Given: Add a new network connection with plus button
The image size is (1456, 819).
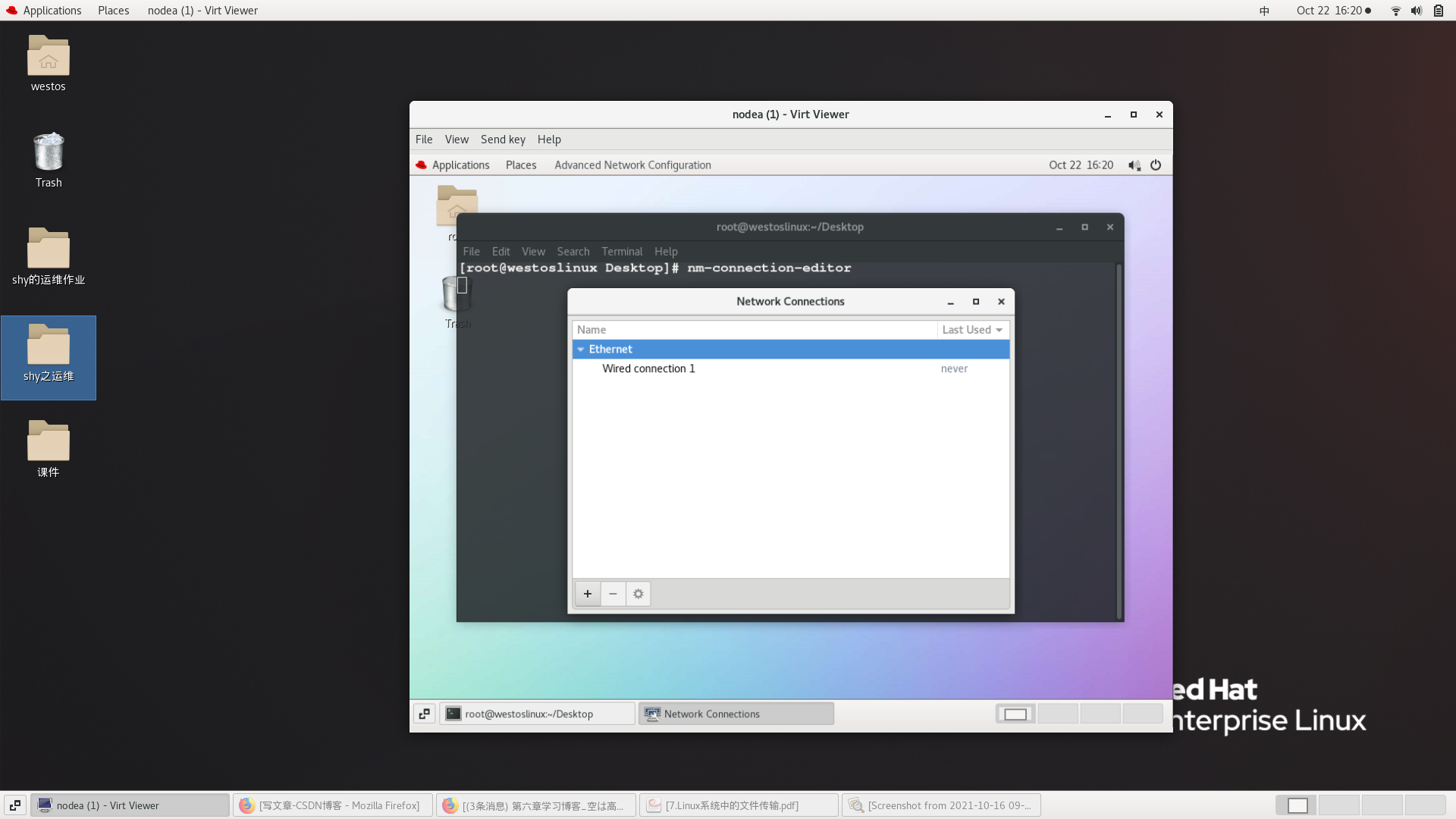Looking at the screenshot, I should [x=588, y=594].
